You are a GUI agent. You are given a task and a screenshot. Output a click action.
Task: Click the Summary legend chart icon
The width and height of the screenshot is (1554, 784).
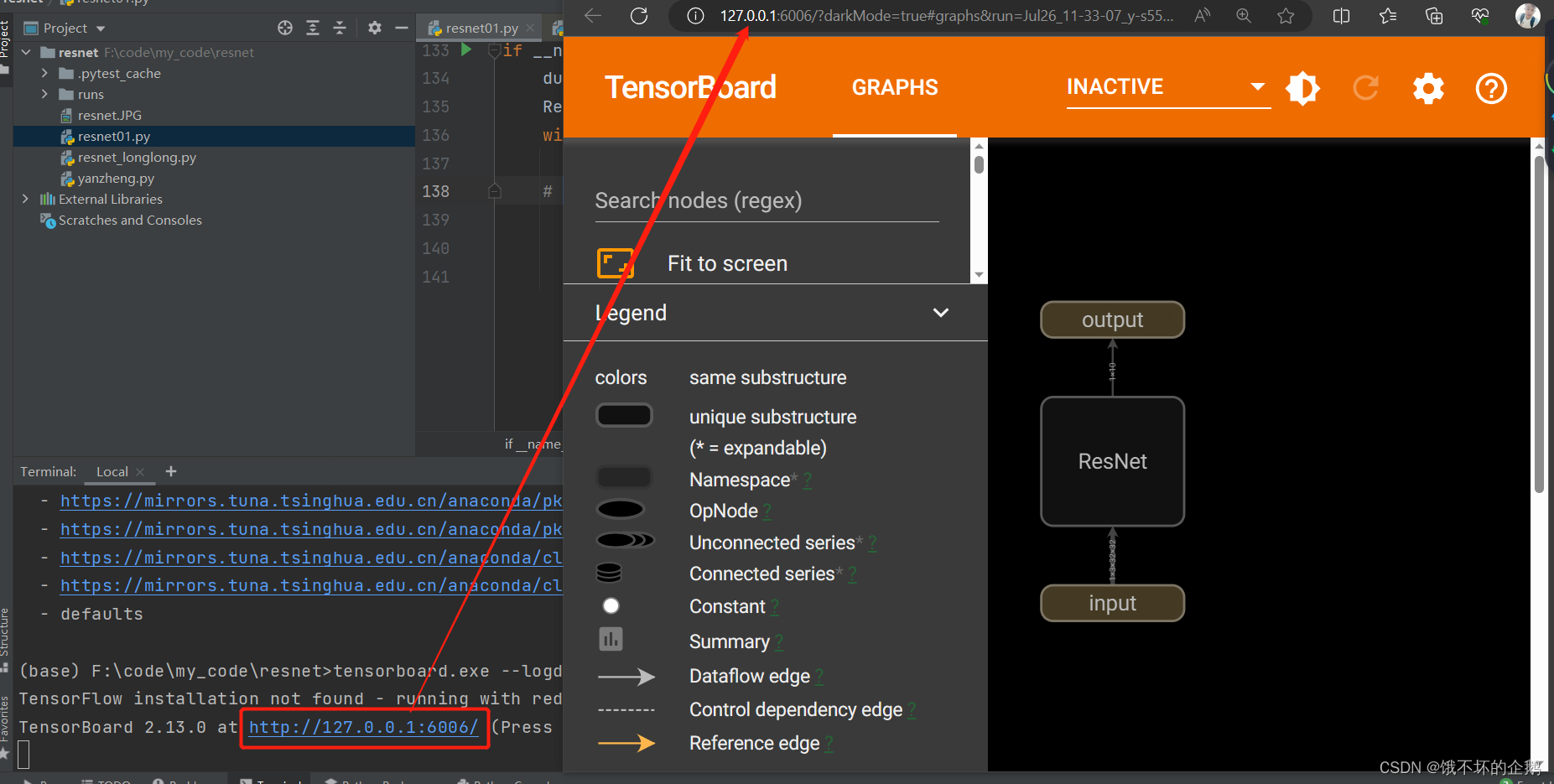tap(611, 640)
